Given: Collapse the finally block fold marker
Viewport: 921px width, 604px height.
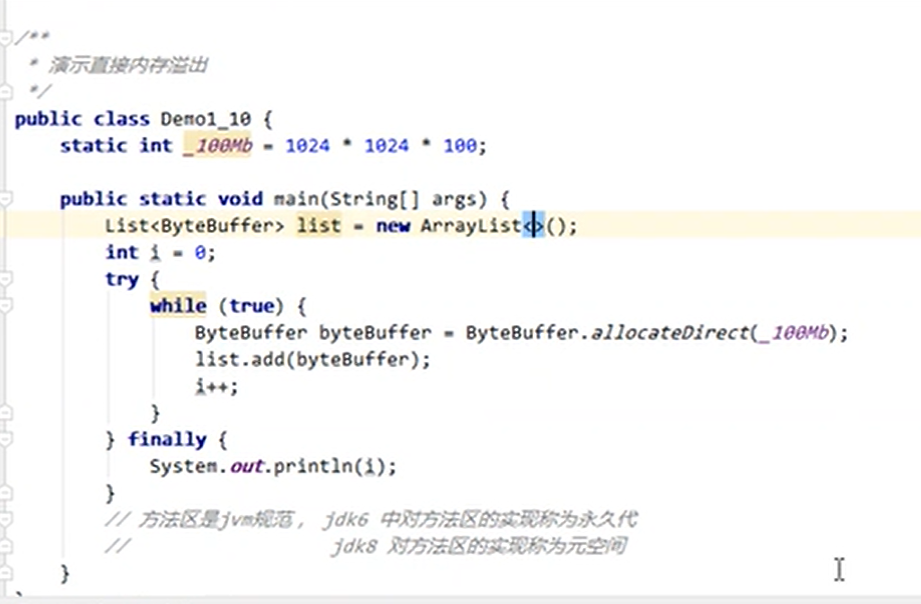Looking at the screenshot, I should (x=5, y=439).
